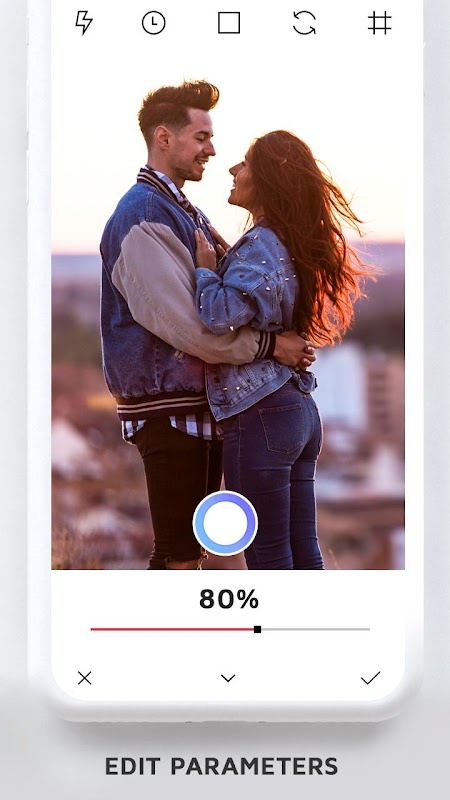The width and height of the screenshot is (450, 800).
Task: Confirm changes with the checkmark icon
Action: pos(370,678)
